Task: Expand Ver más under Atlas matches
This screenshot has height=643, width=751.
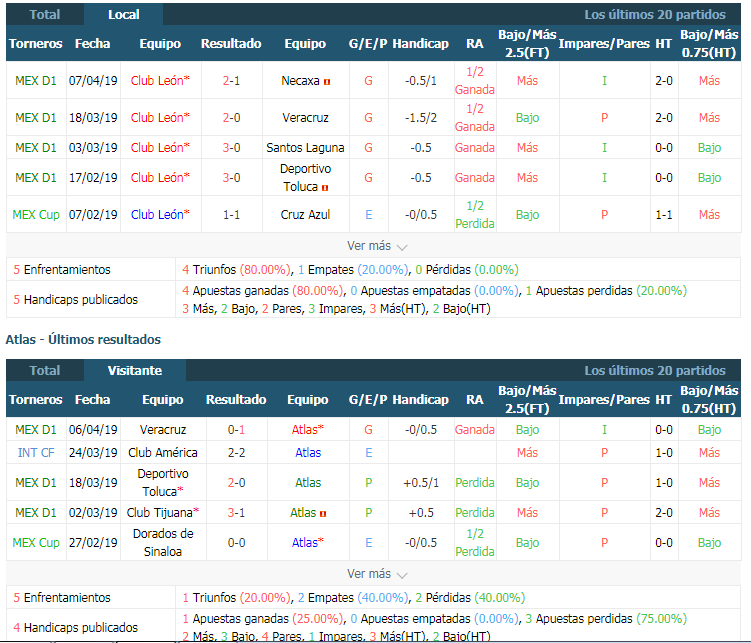Action: tap(377, 574)
